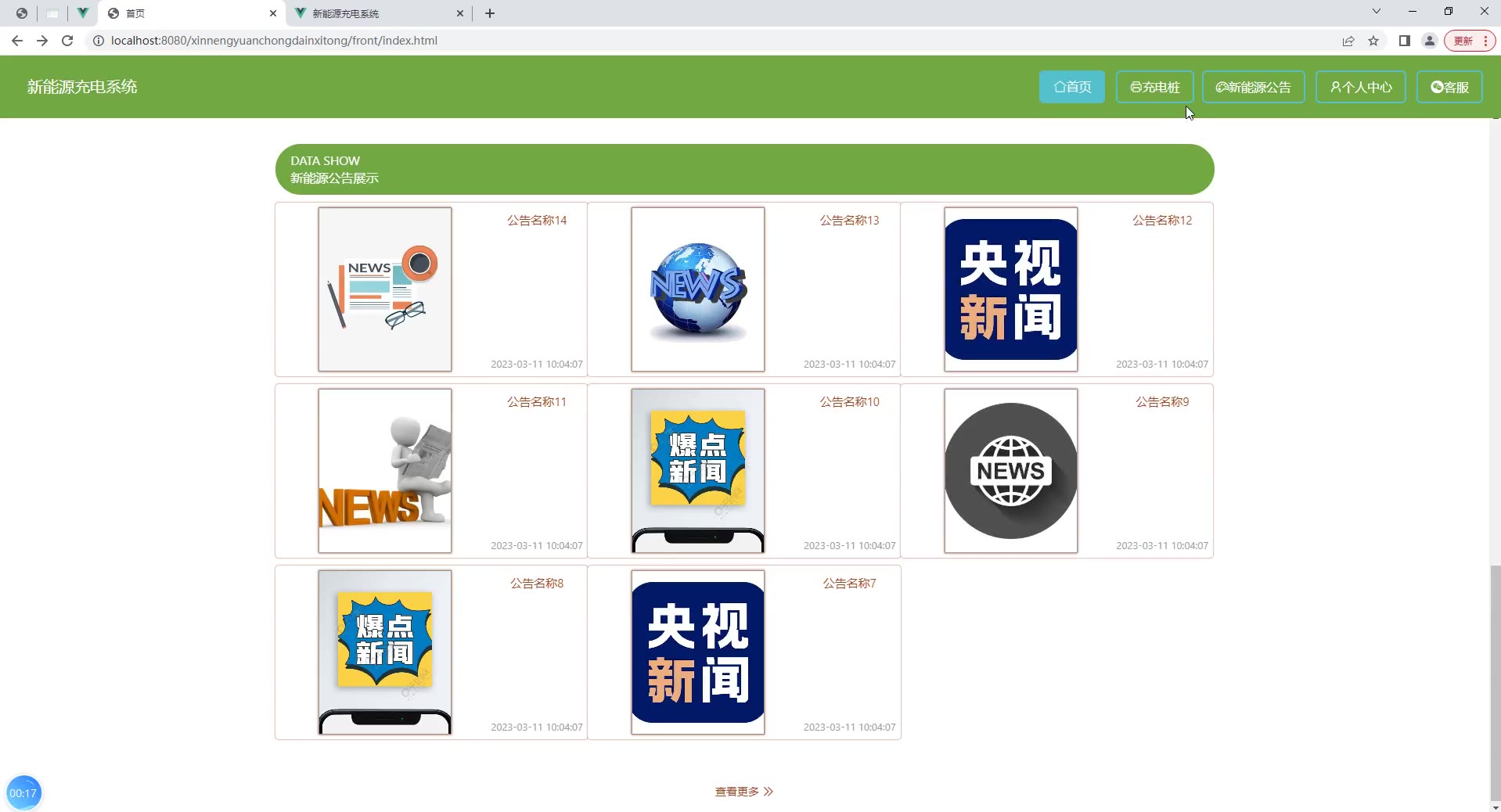
Task: Click the browser back arrow
Action: (17, 41)
